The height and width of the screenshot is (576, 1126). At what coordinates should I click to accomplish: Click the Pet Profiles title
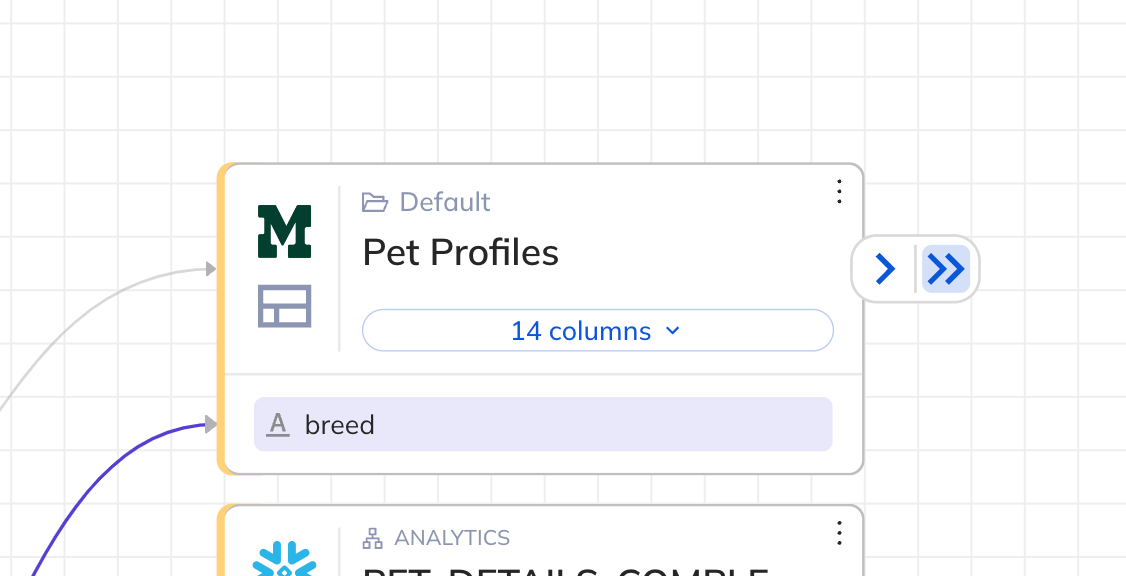coord(461,253)
